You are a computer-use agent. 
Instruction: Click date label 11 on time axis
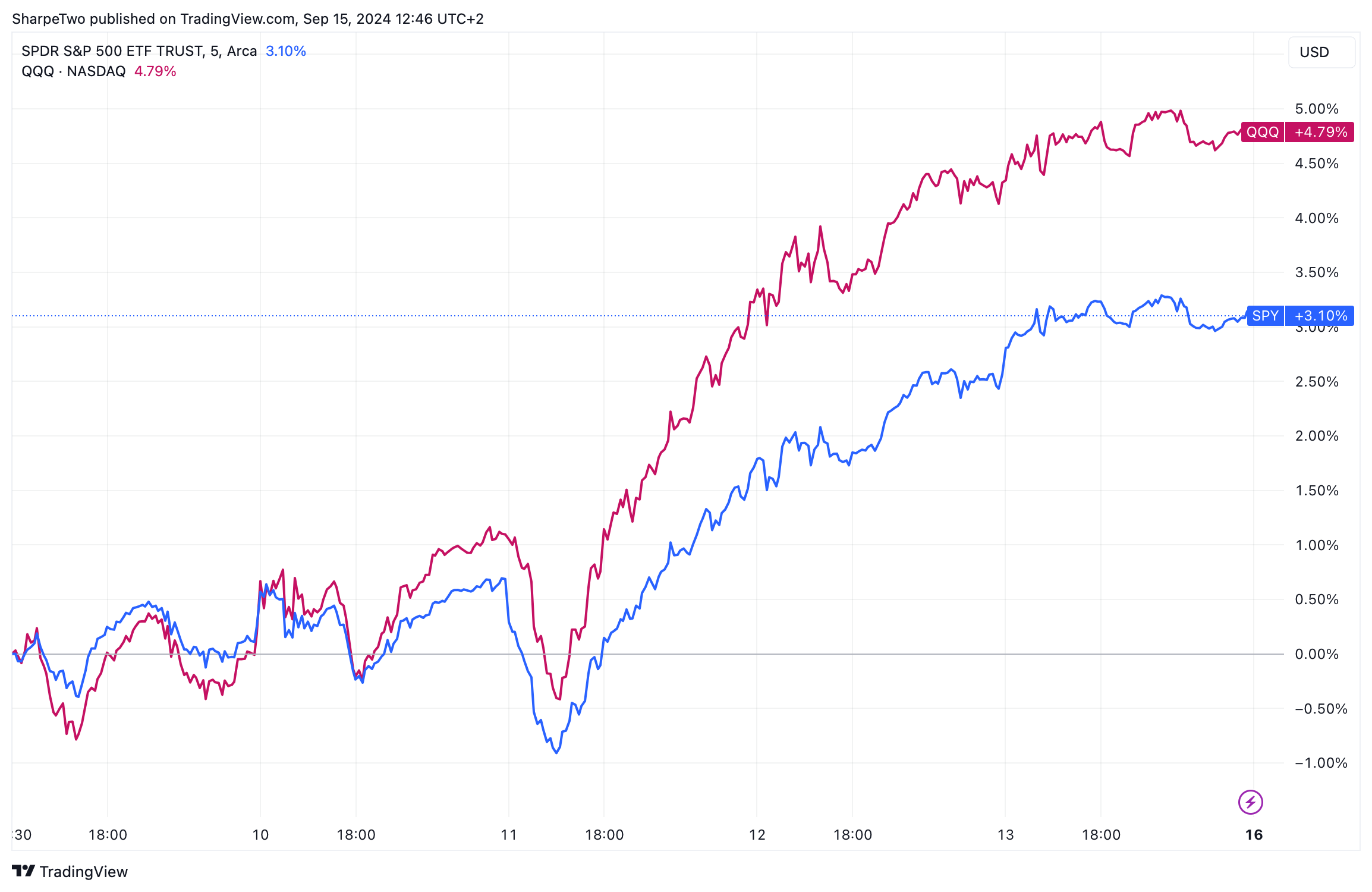coord(509,835)
